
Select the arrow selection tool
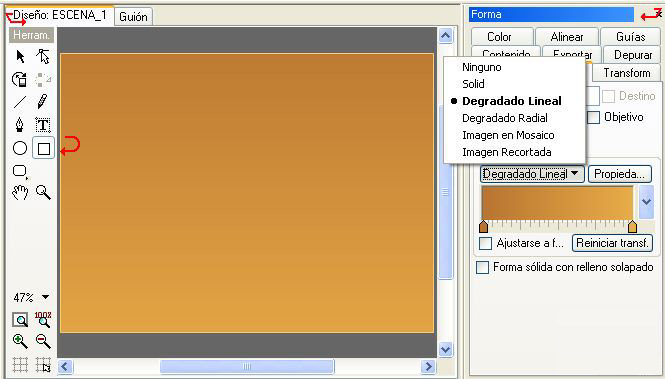coord(20,56)
